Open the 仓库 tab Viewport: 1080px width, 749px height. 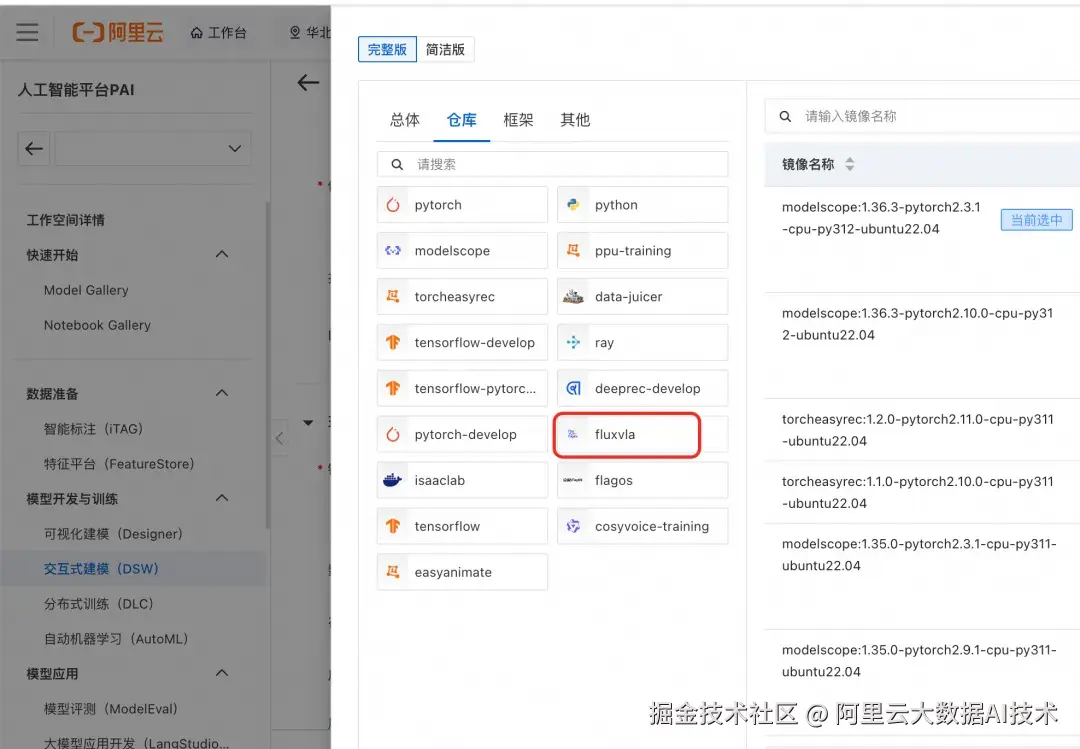[x=461, y=120]
